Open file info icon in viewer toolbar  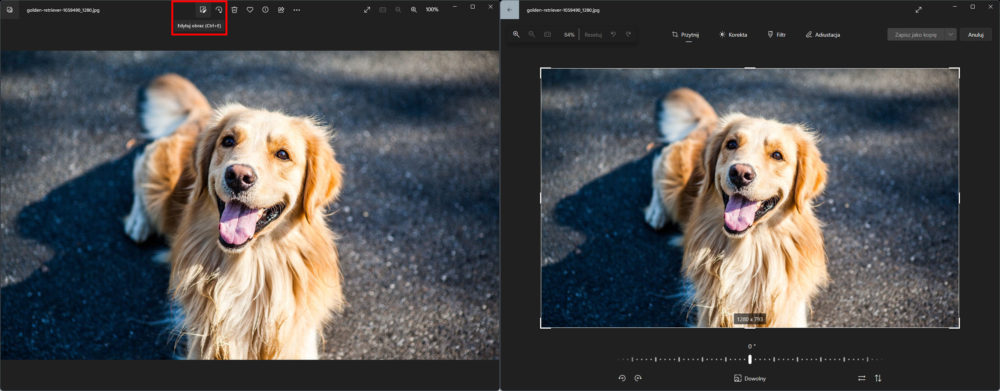point(265,10)
